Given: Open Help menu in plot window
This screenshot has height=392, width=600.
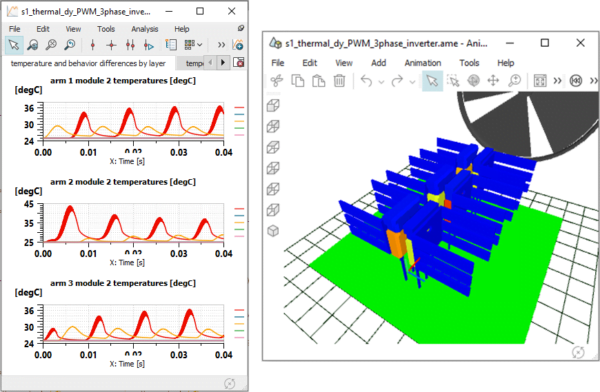Looking at the screenshot, I should (x=182, y=29).
